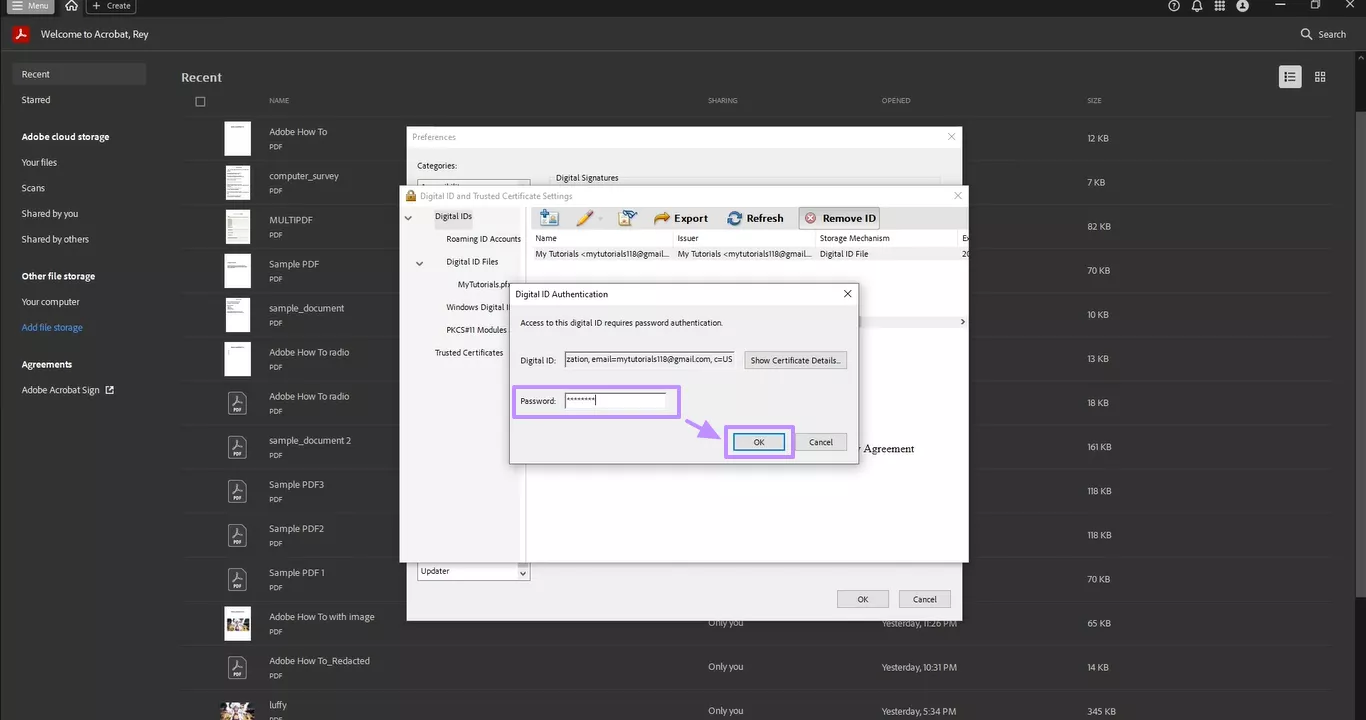The width and height of the screenshot is (1366, 720).
Task: Open the Menu in top-left corner
Action: click(29, 6)
